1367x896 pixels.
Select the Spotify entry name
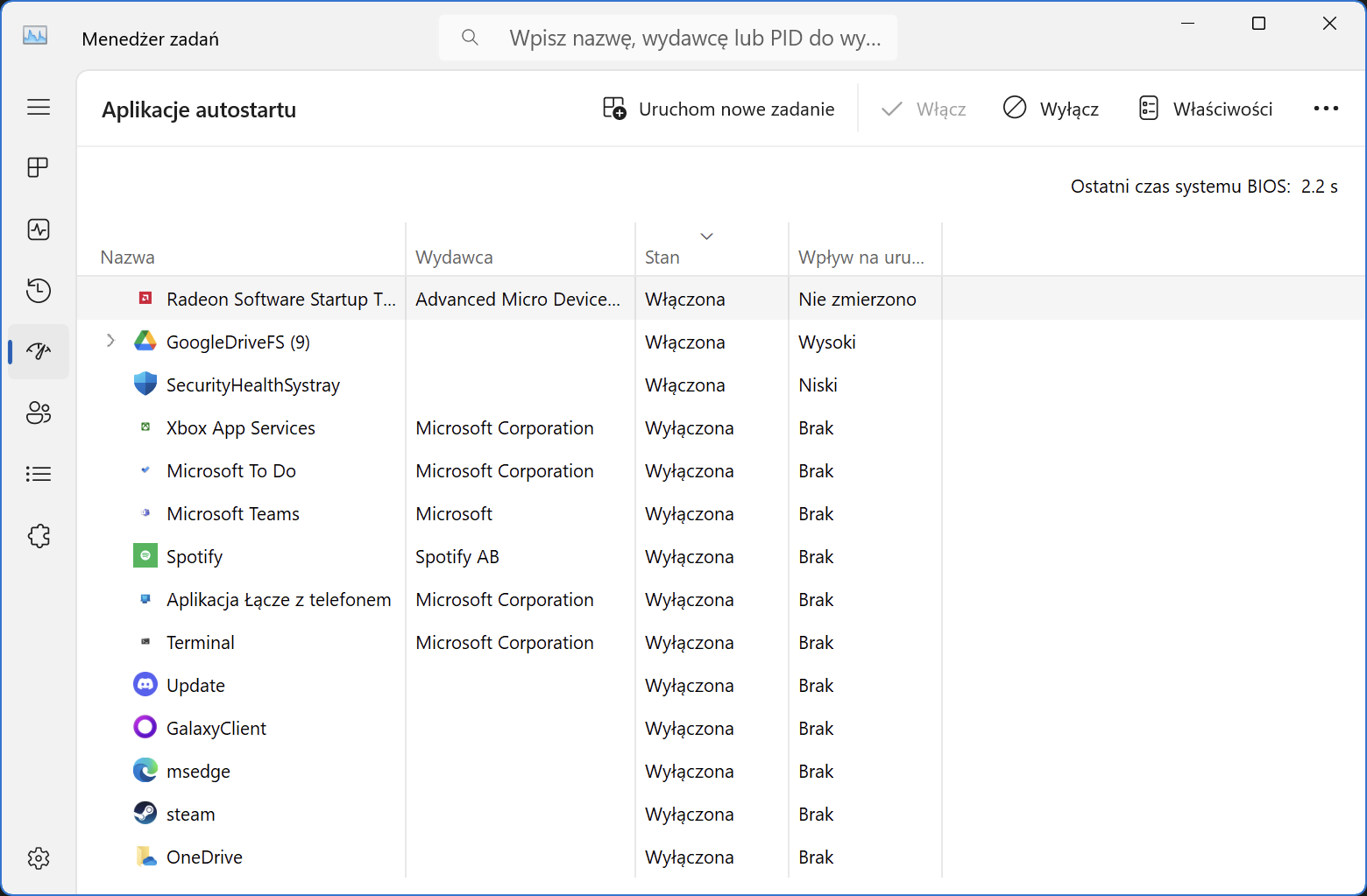tap(195, 557)
